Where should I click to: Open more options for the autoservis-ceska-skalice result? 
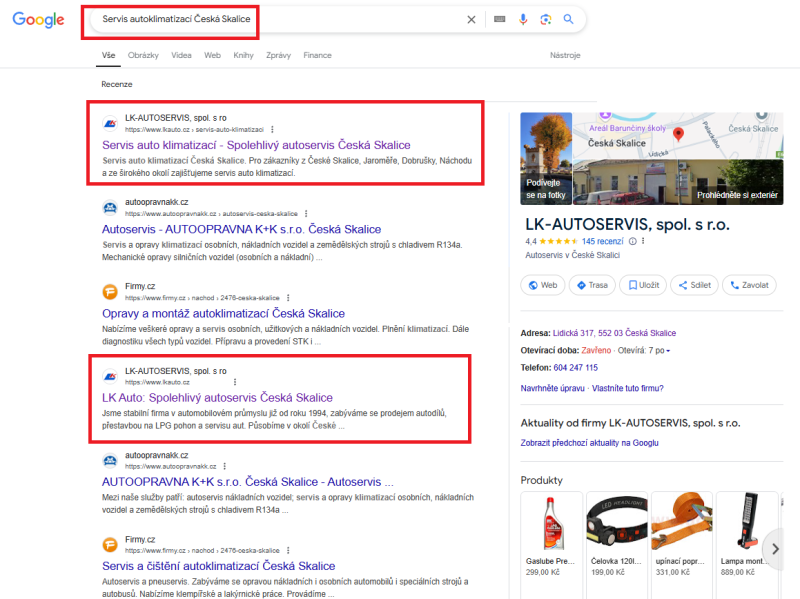click(x=306, y=214)
